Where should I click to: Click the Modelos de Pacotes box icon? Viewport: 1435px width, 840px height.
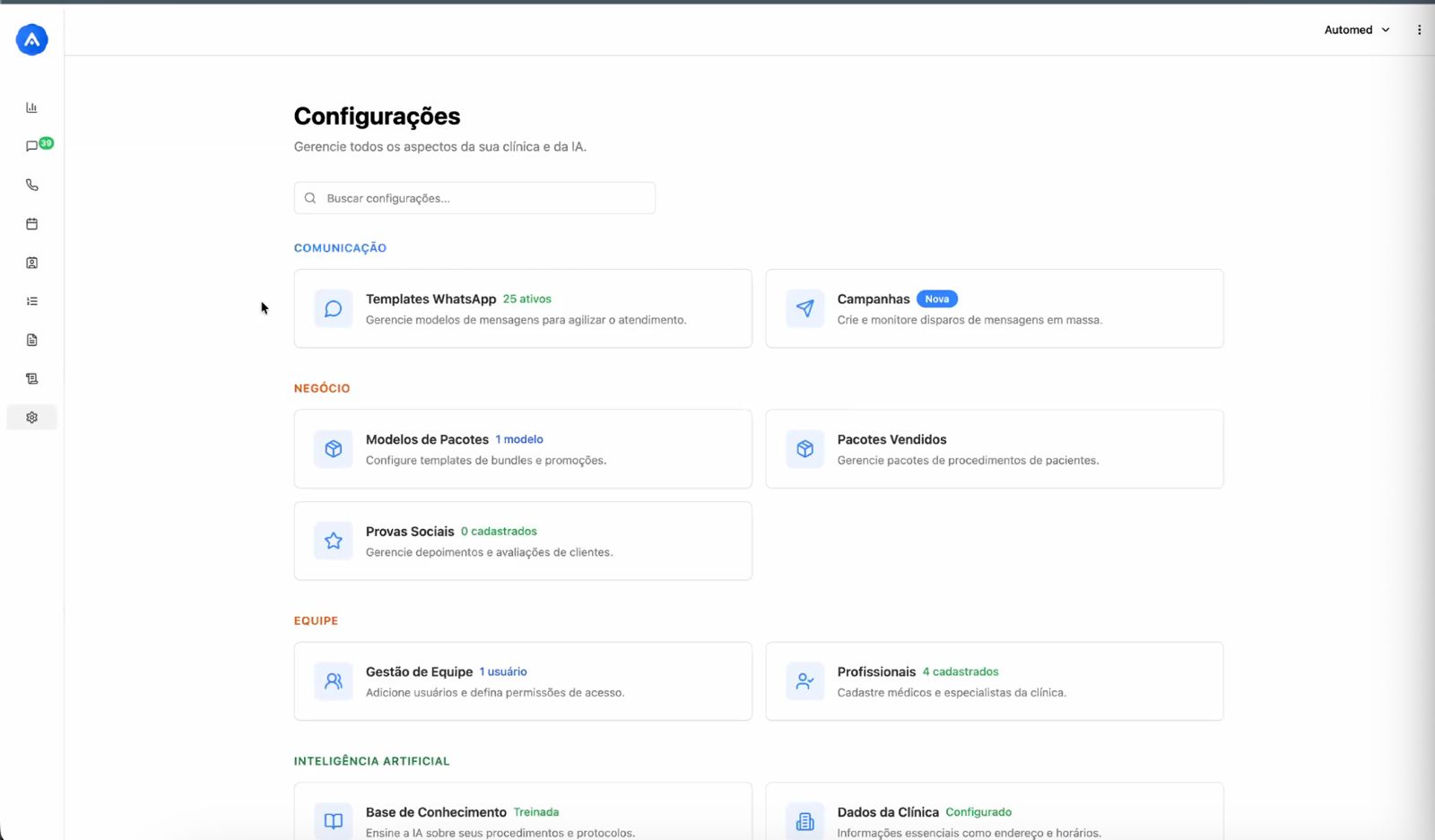pyautogui.click(x=334, y=449)
